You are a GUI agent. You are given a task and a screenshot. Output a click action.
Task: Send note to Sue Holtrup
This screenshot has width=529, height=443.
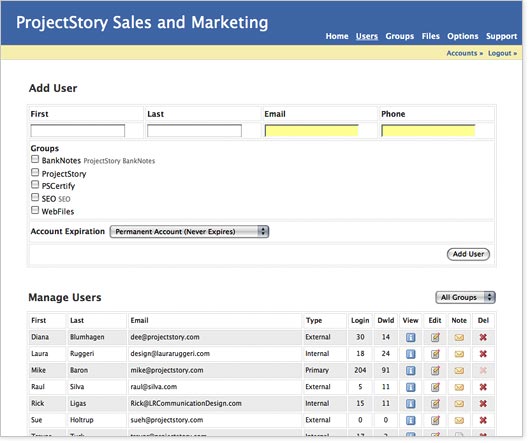(459, 420)
